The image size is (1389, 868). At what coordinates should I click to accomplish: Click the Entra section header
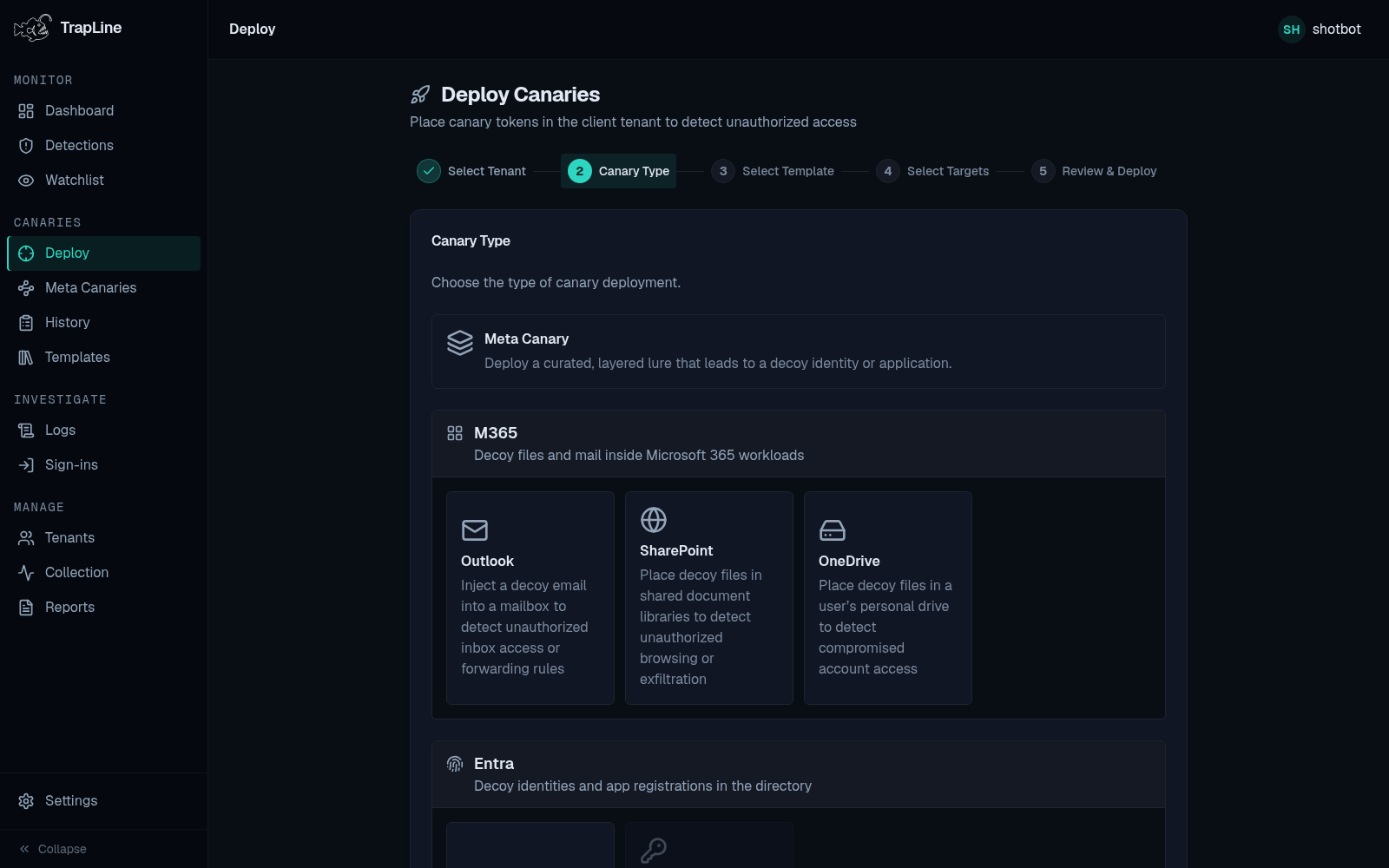point(799,774)
